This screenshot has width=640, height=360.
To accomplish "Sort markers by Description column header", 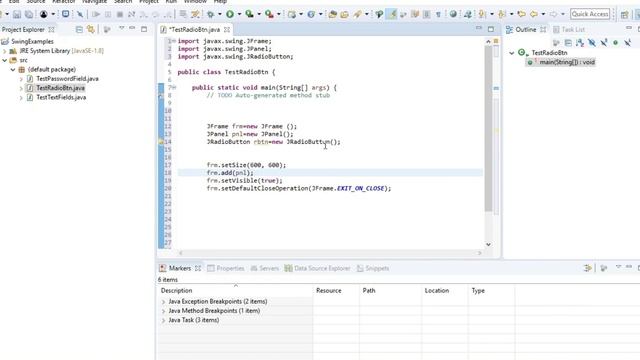I will click(x=235, y=291).
